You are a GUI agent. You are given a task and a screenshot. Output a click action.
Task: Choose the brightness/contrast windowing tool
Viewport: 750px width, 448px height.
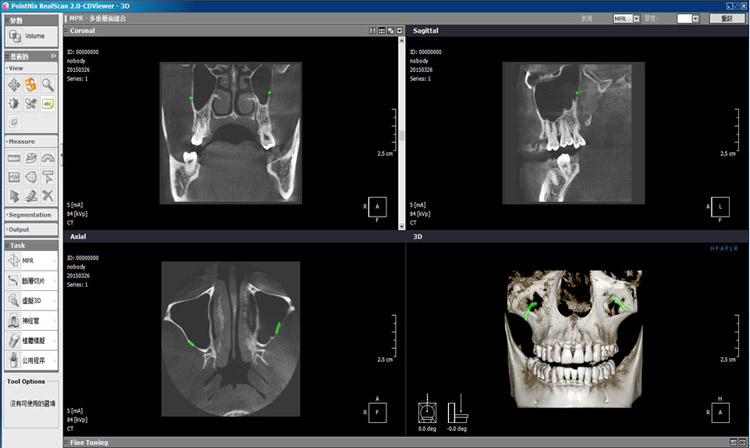[x=14, y=104]
